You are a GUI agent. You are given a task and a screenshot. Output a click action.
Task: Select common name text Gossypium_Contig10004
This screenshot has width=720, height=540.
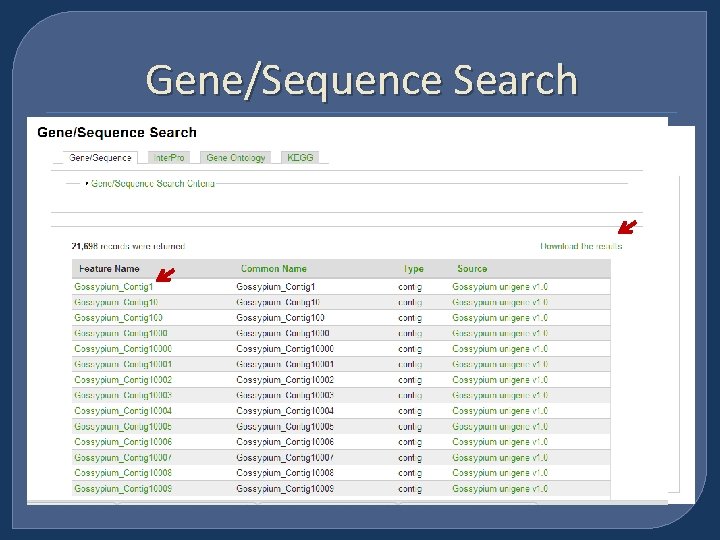tap(285, 411)
